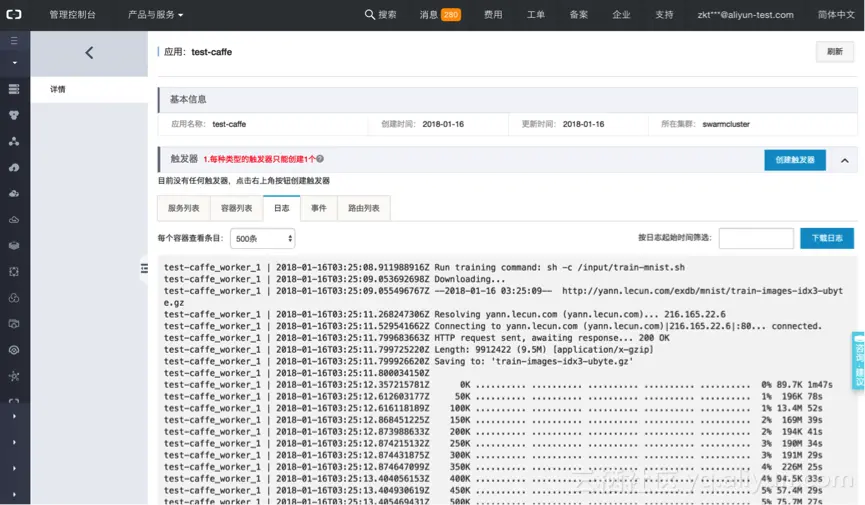865x505 pixels.
Task: Click log line 'Run training command'
Action: (x=424, y=268)
